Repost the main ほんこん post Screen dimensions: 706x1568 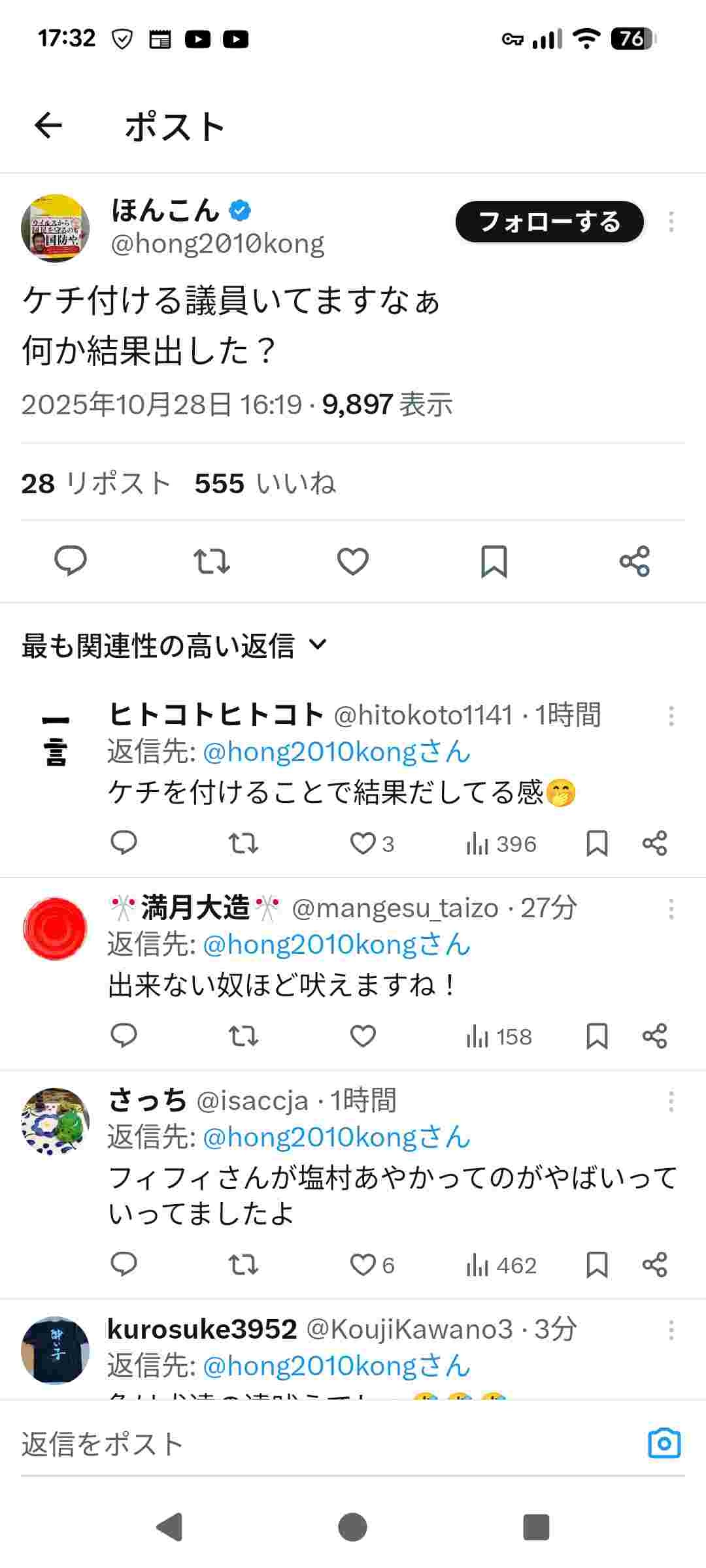(x=212, y=561)
